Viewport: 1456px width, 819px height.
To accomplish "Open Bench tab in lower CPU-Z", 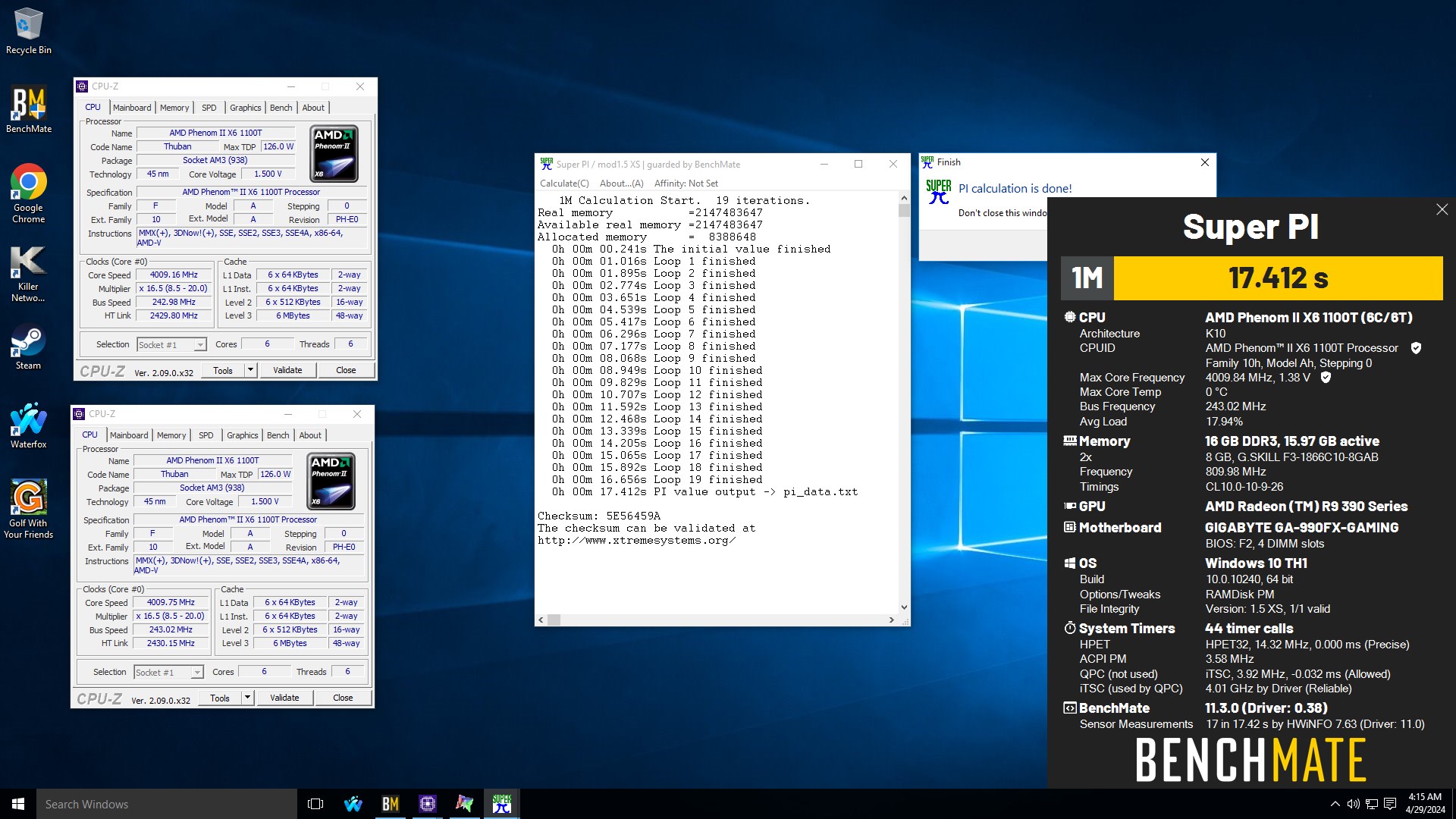I will [278, 435].
